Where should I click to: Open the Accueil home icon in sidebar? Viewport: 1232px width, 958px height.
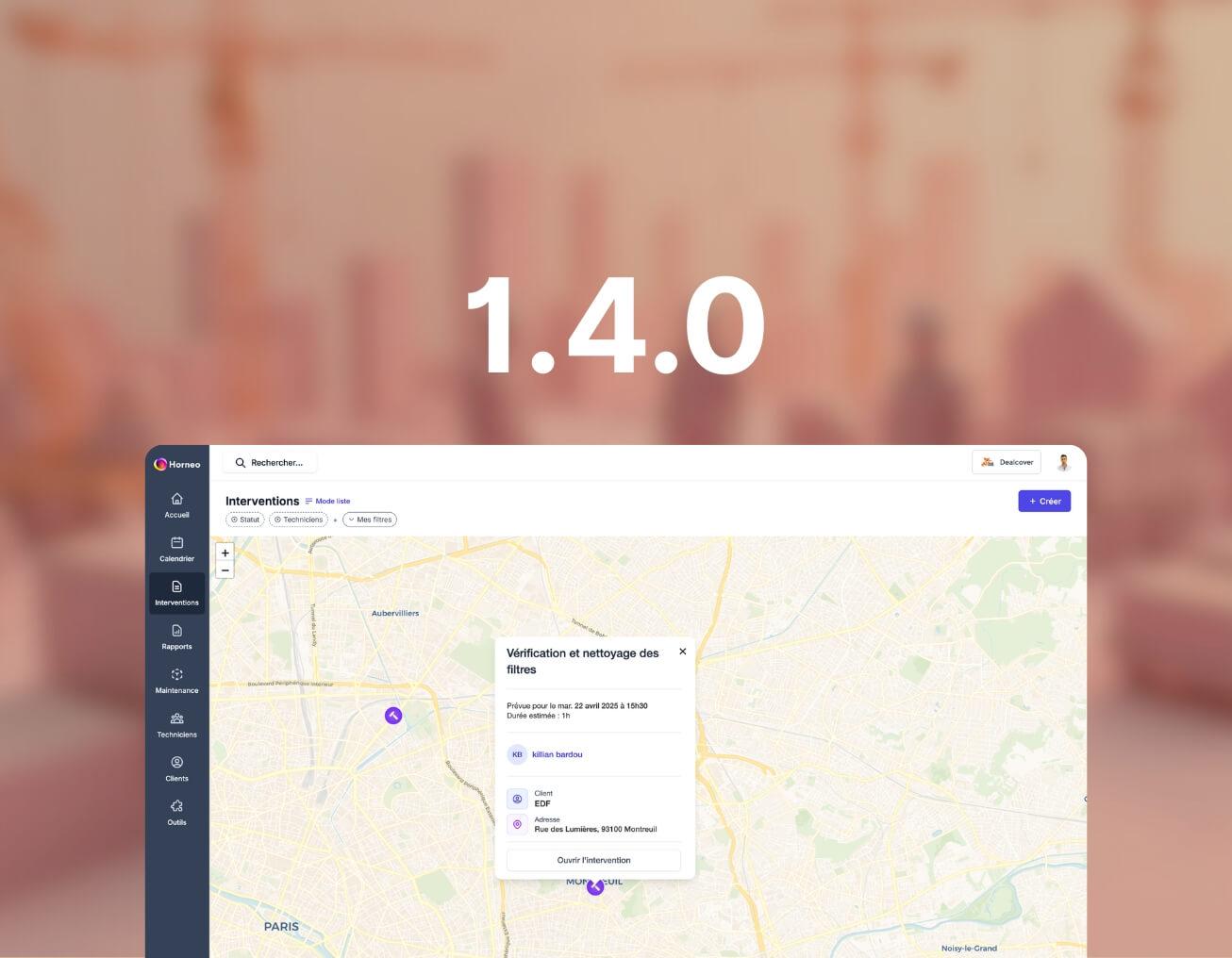coord(176,500)
